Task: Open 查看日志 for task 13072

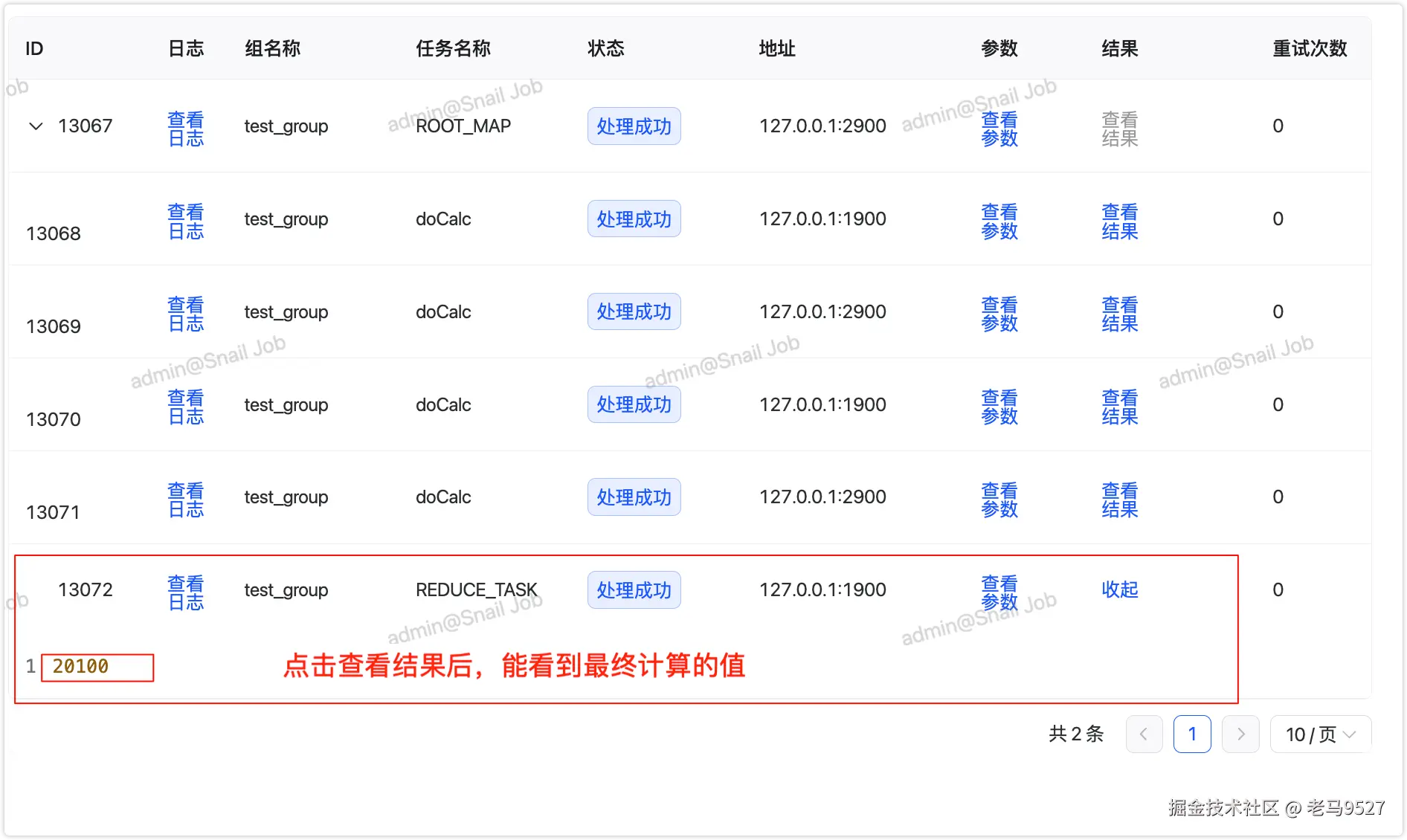Action: coord(186,592)
